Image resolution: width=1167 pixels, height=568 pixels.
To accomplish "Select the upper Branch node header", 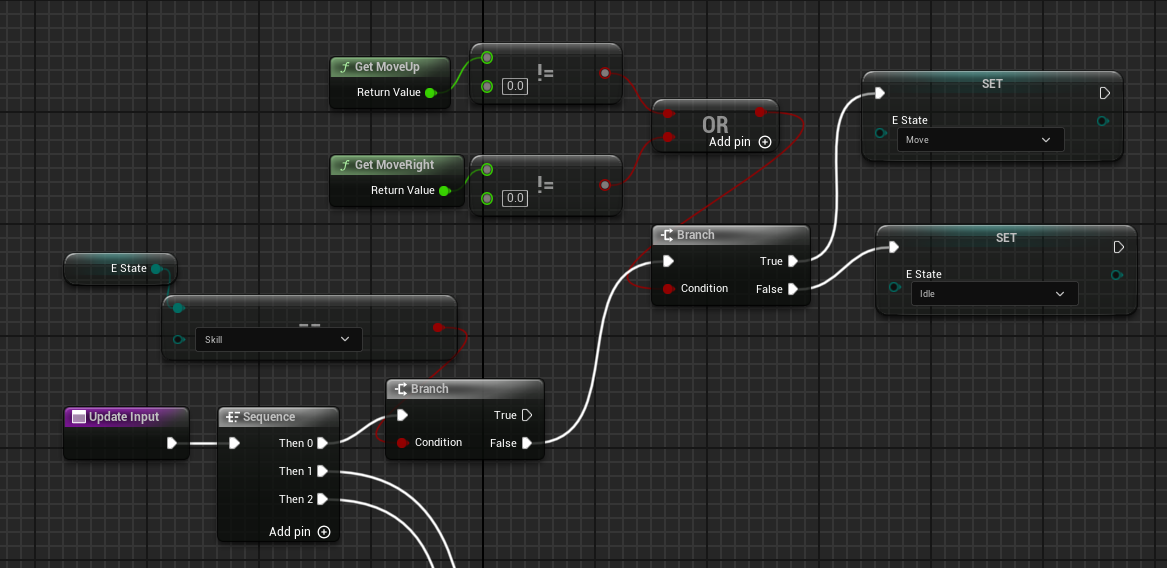I will tap(731, 235).
